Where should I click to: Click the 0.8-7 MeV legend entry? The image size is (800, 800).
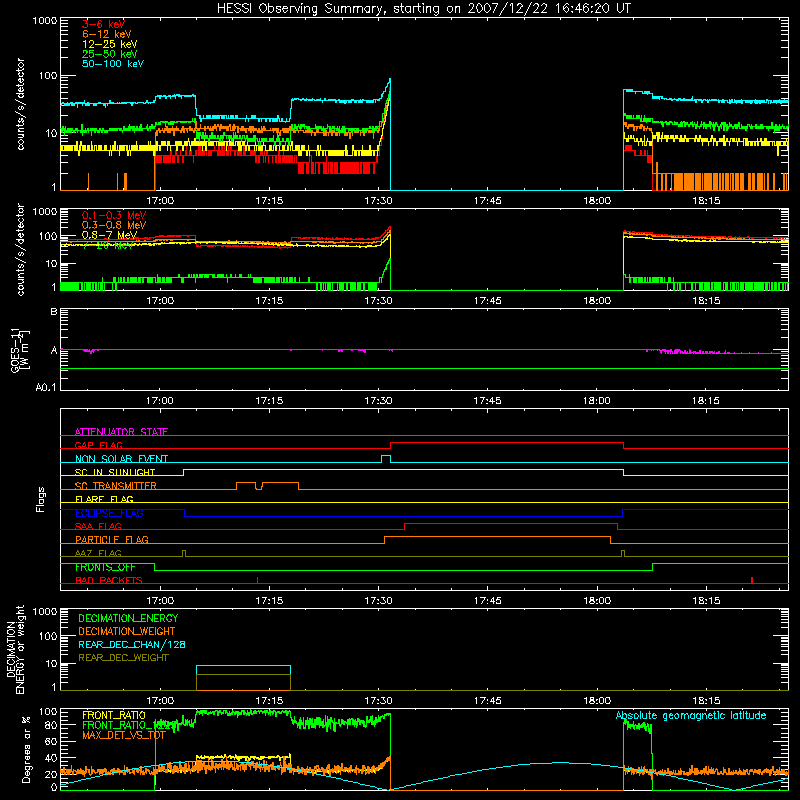coord(109,235)
